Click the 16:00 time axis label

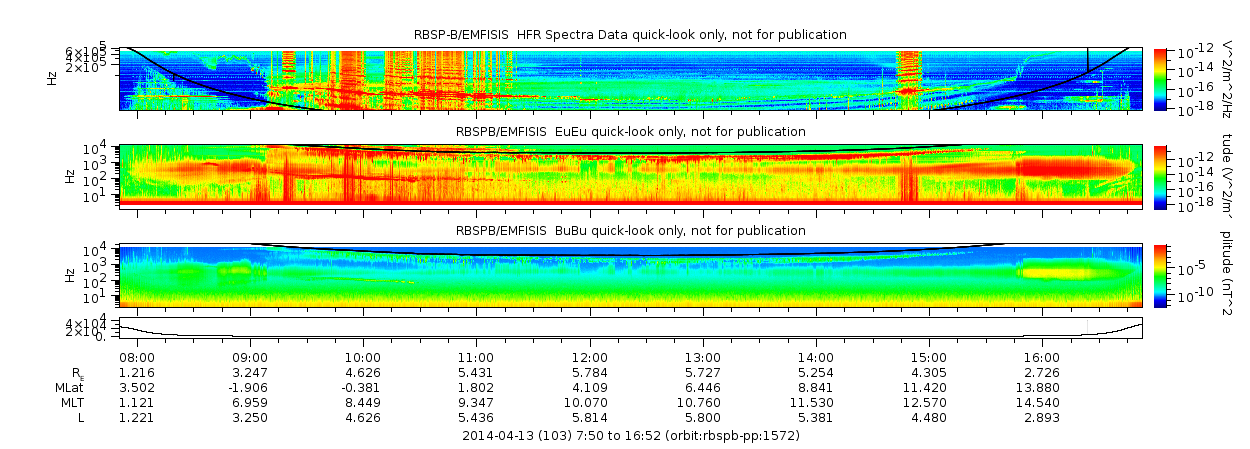pyautogui.click(x=1042, y=357)
